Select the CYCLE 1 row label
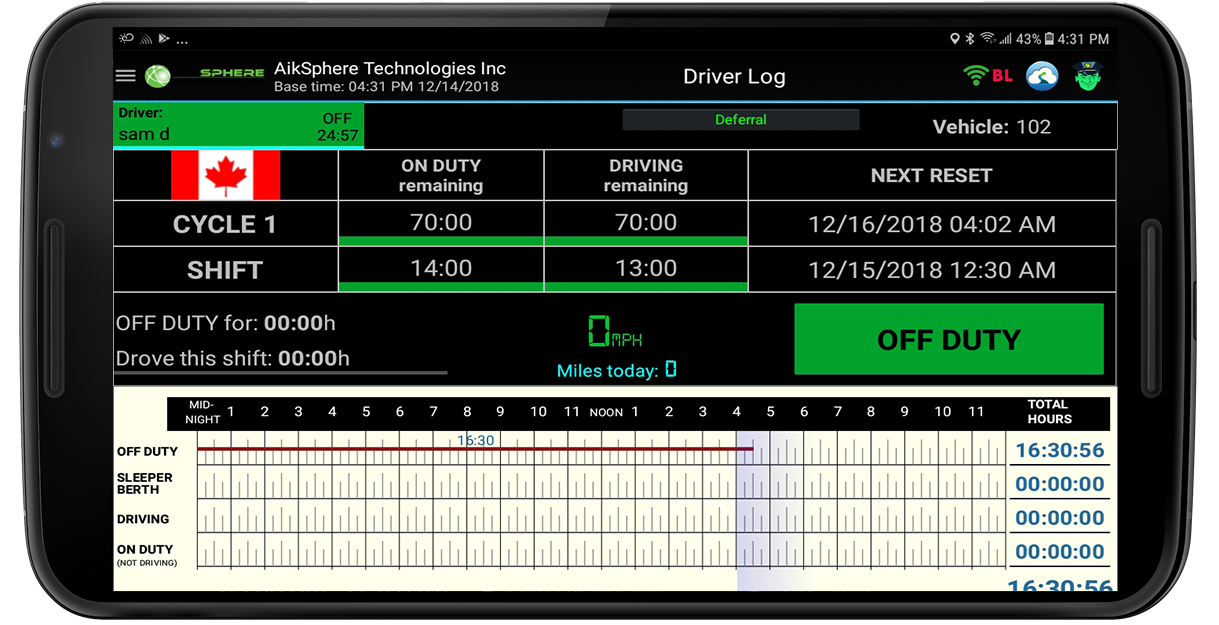Viewport: 1219px width, 625px height. coord(225,224)
